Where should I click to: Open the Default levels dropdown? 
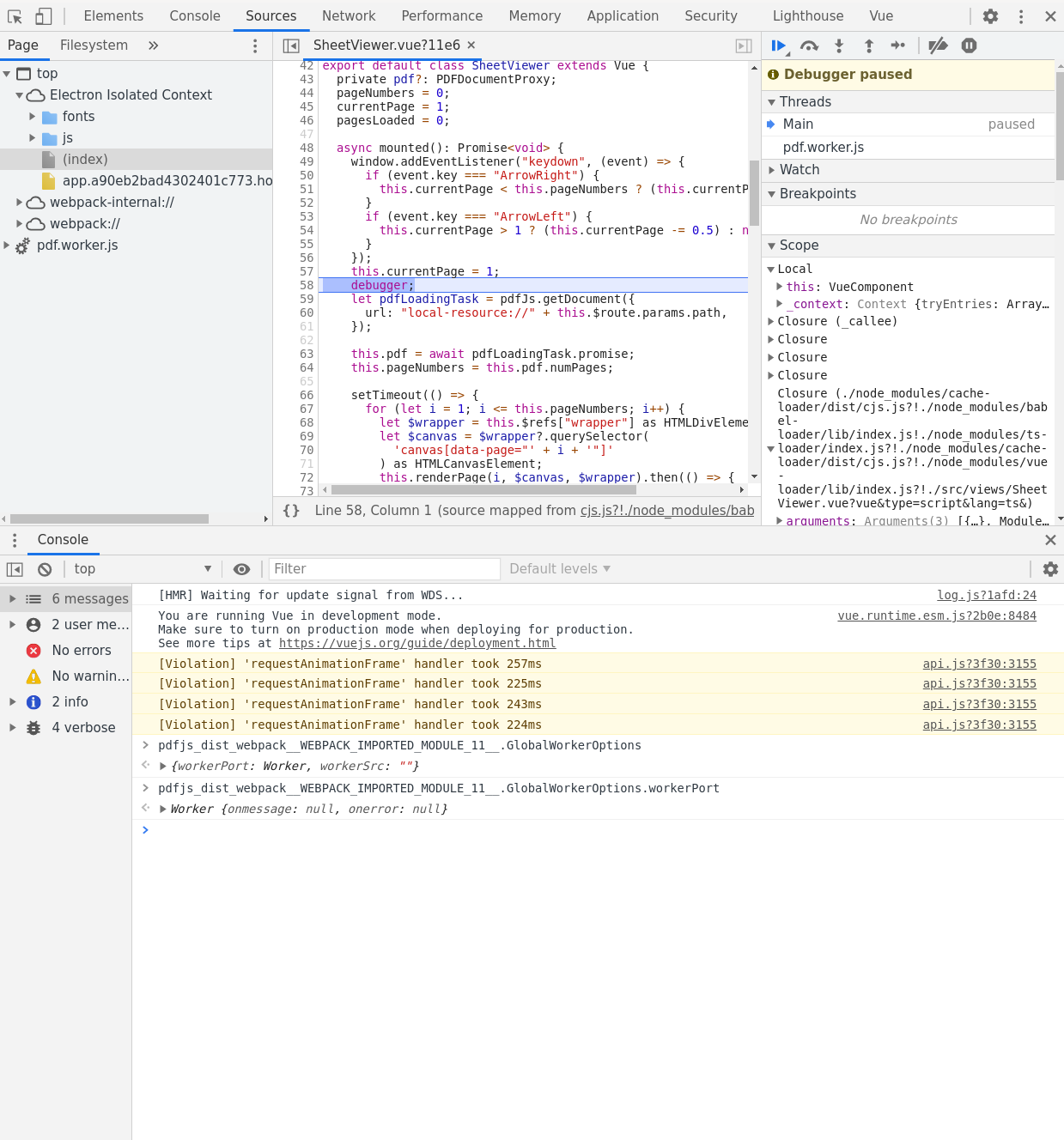coord(559,568)
